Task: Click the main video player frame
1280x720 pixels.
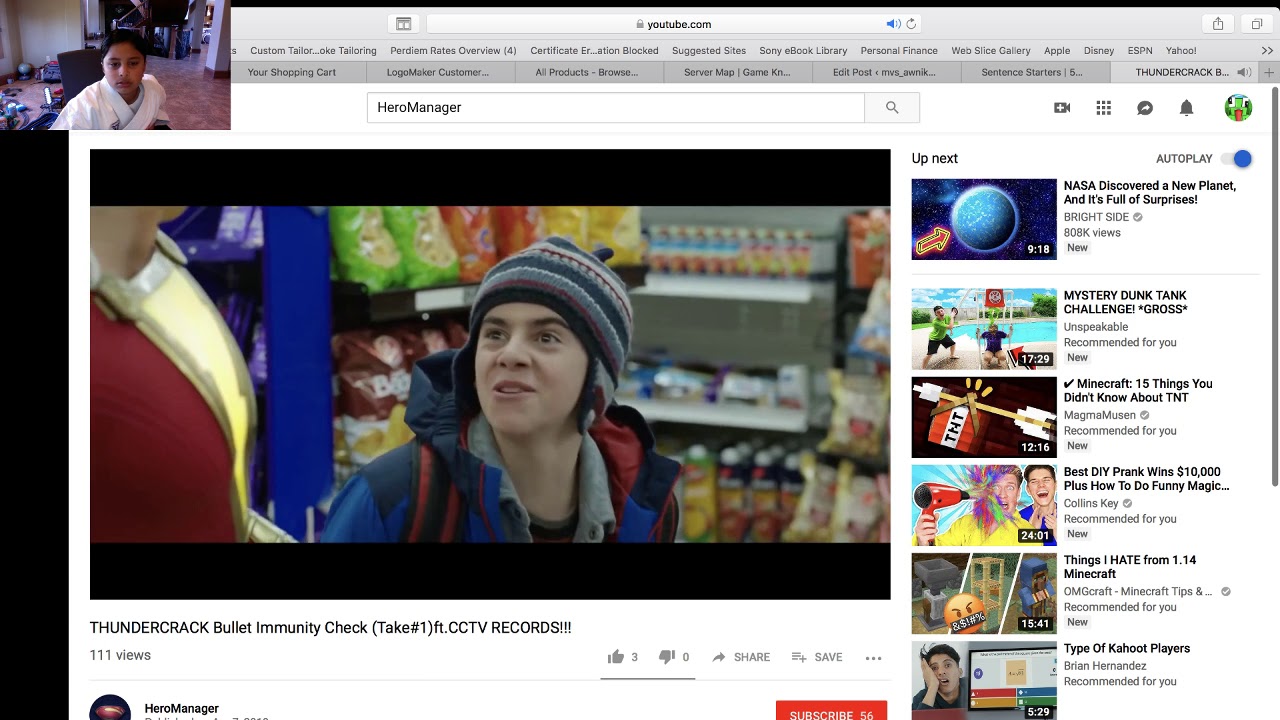Action: (490, 374)
